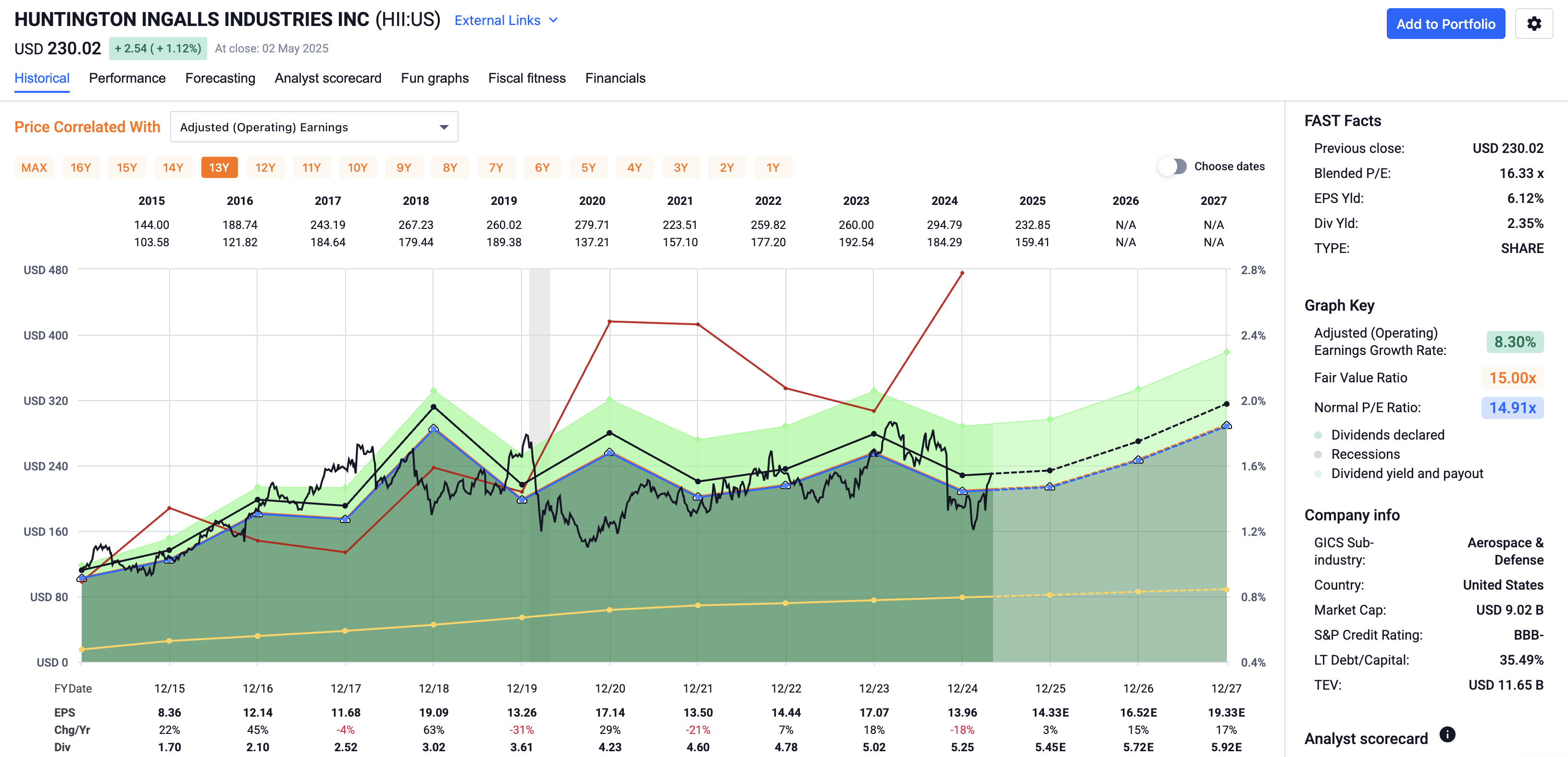Switch to the 16Y range

81,167
